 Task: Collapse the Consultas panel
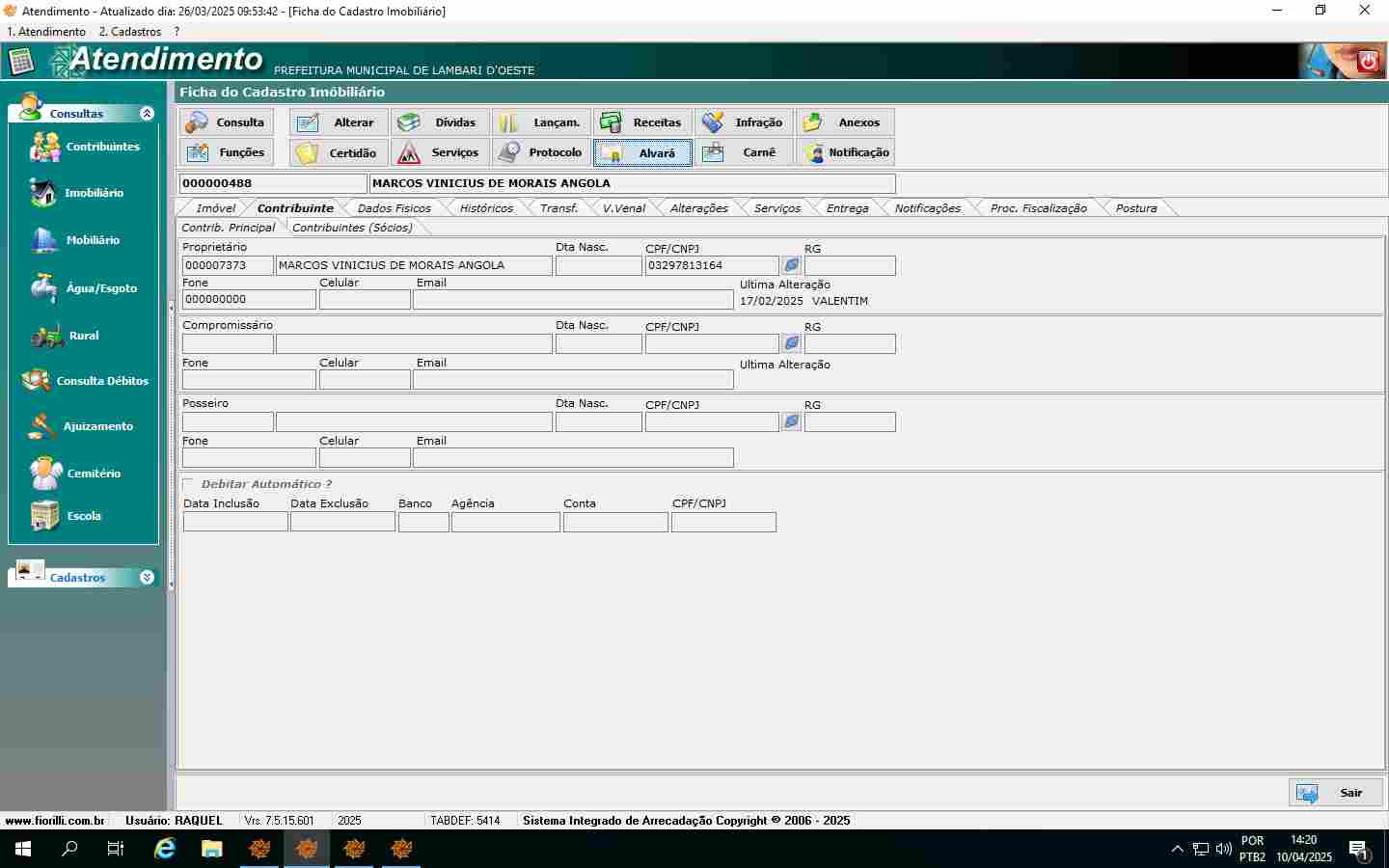[x=147, y=114]
